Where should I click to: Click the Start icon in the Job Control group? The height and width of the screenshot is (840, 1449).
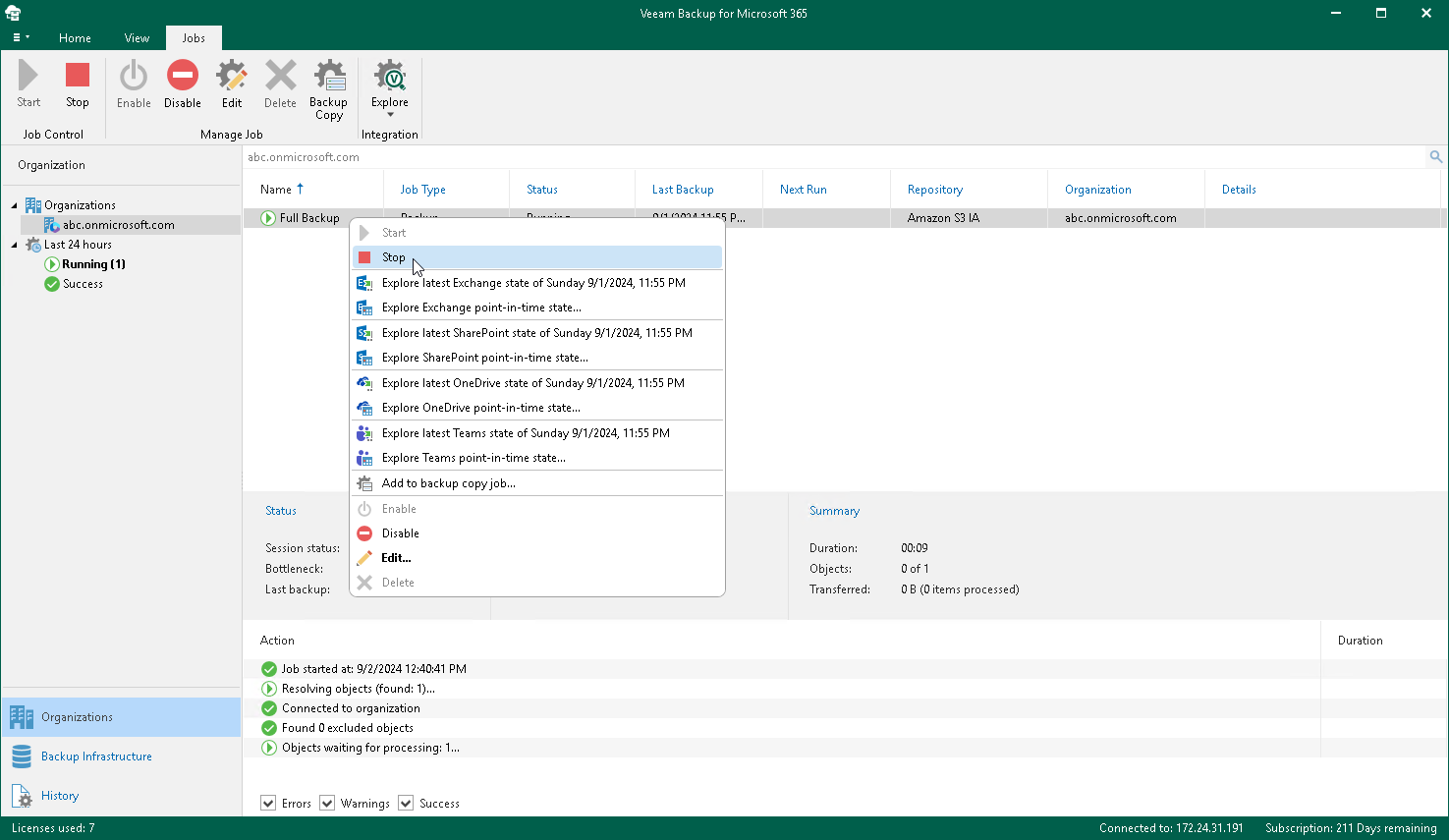point(28,75)
